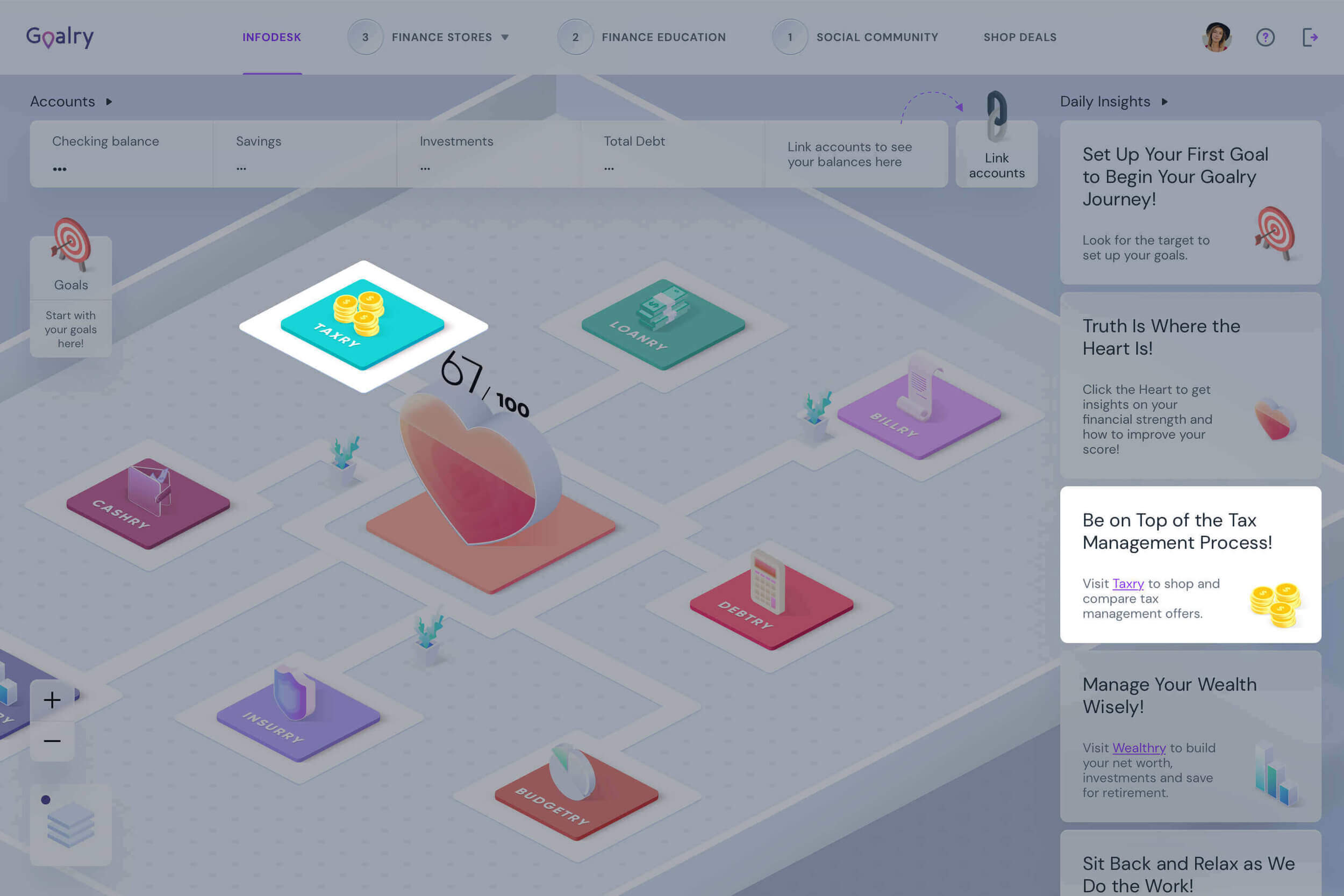Click the Goals label
This screenshot has height=896, width=1344.
click(71, 284)
